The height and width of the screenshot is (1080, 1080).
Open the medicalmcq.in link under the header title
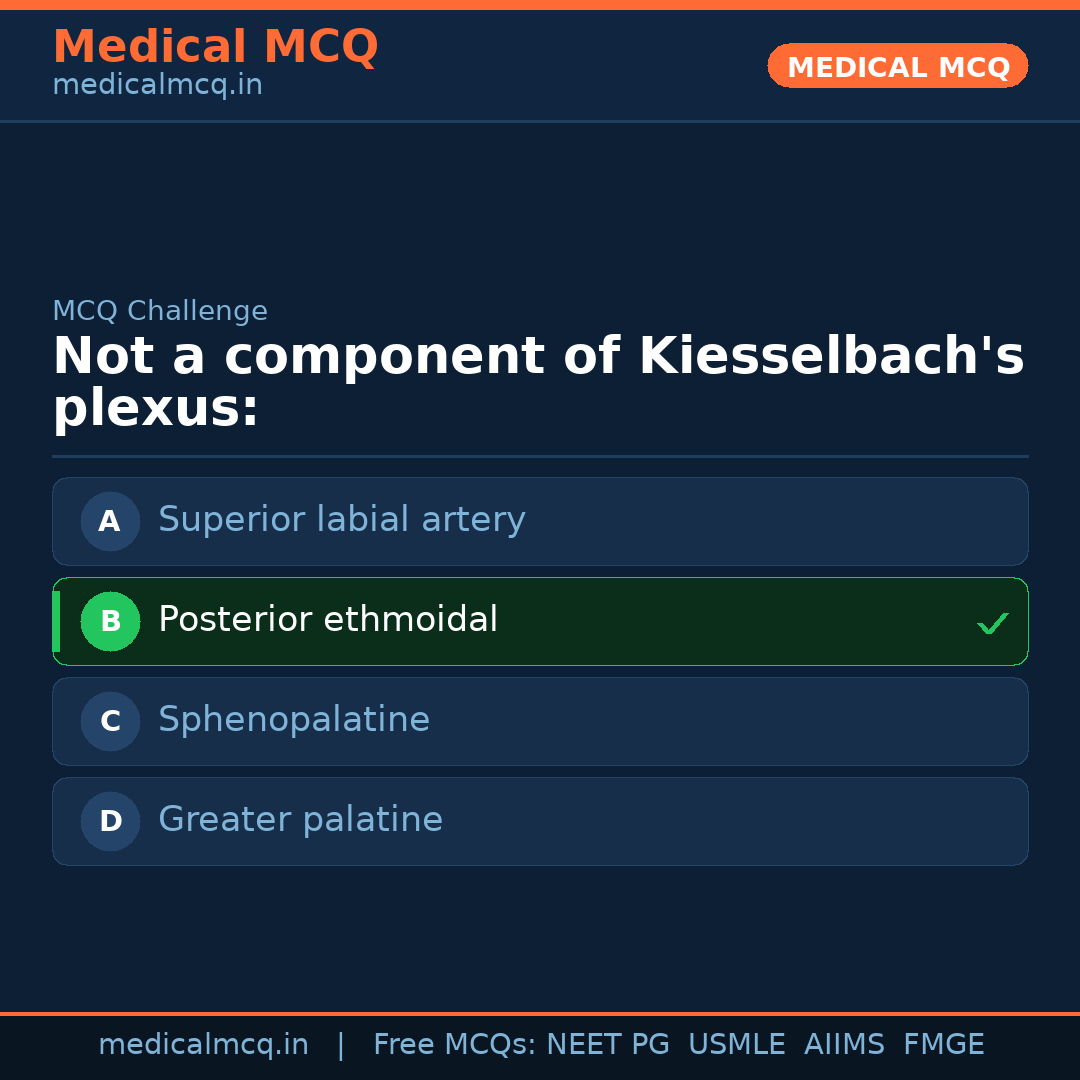157,86
